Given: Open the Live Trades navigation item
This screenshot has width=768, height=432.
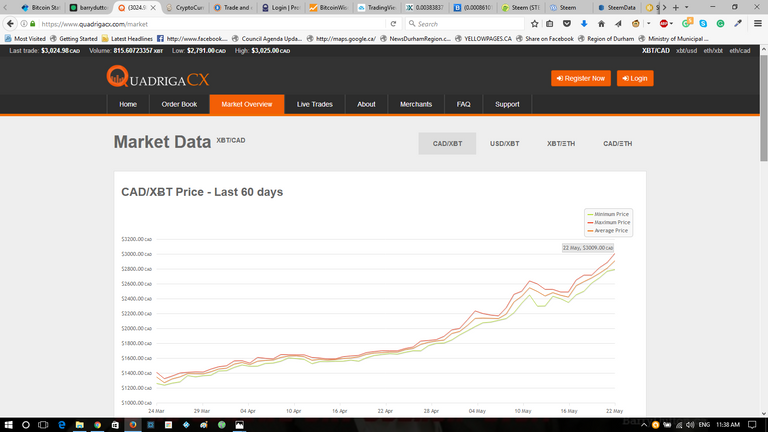Looking at the screenshot, I should click(314, 104).
